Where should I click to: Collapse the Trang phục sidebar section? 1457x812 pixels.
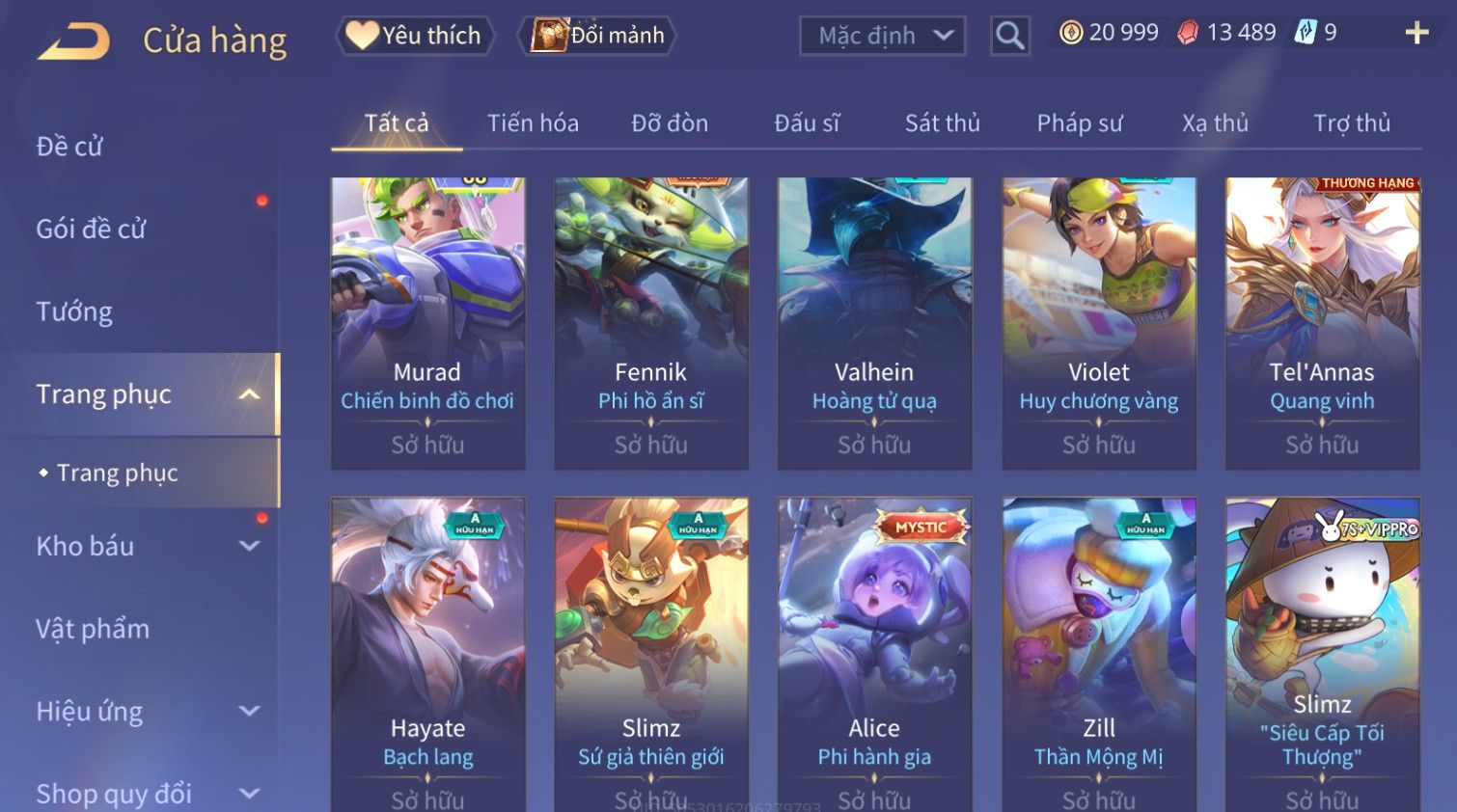coord(249,394)
